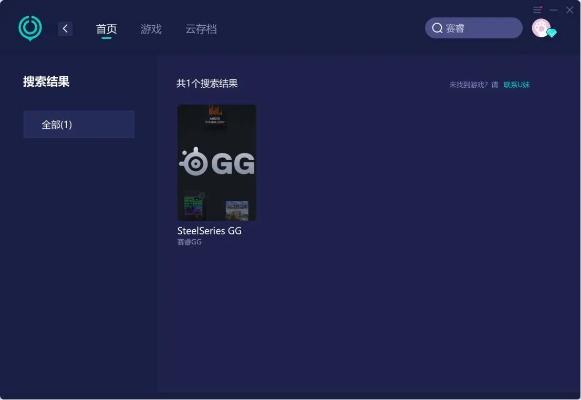Click the 联系U妹 link

(x=517, y=85)
